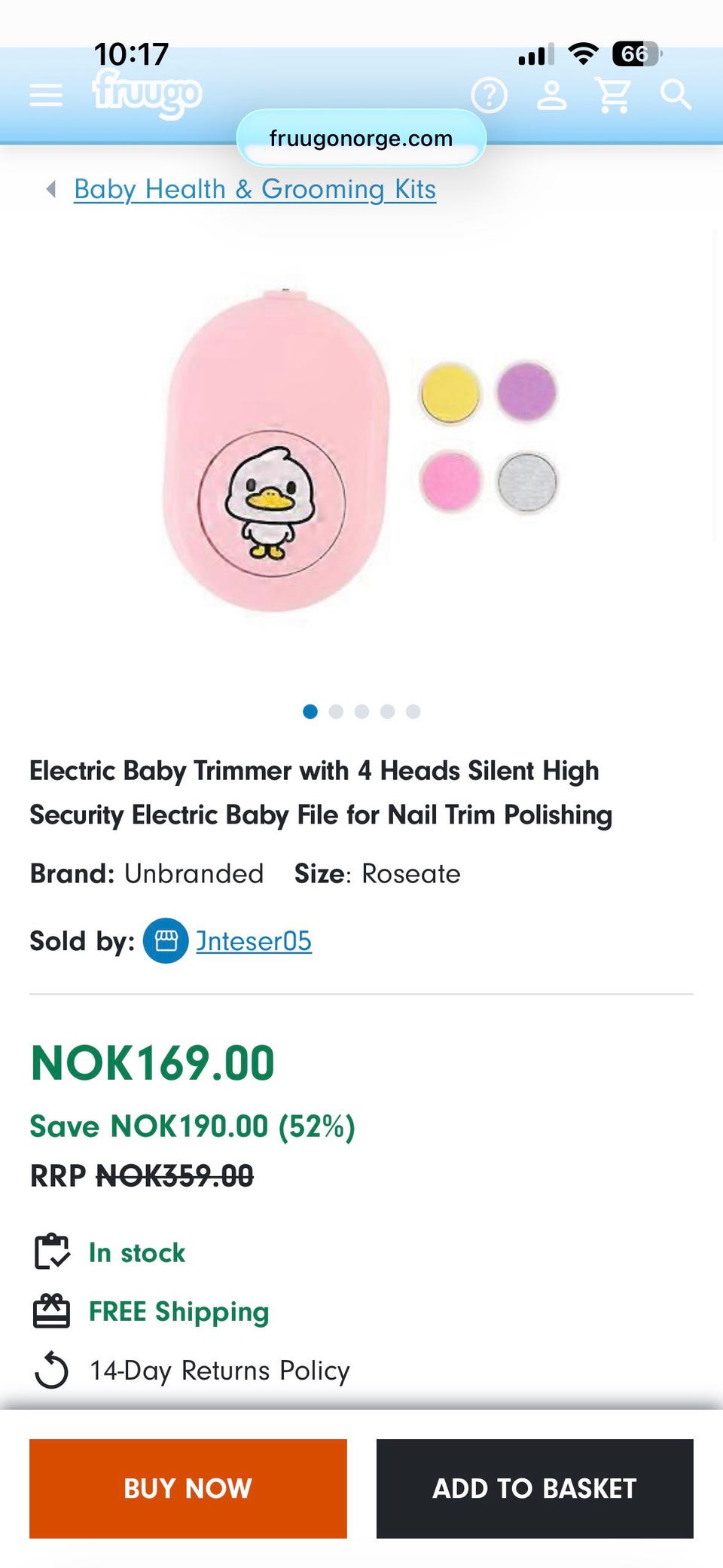This screenshot has width=723, height=1568.
Task: Jump to the second carousel image dot
Action: pos(336,711)
